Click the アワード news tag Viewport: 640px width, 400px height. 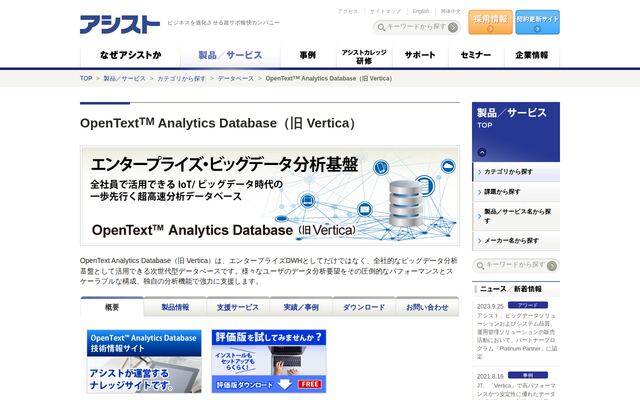click(x=528, y=305)
